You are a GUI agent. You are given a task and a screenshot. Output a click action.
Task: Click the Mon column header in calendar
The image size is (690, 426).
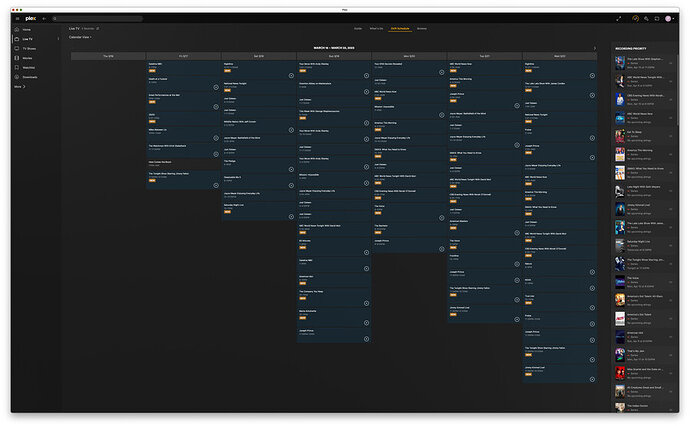409,56
